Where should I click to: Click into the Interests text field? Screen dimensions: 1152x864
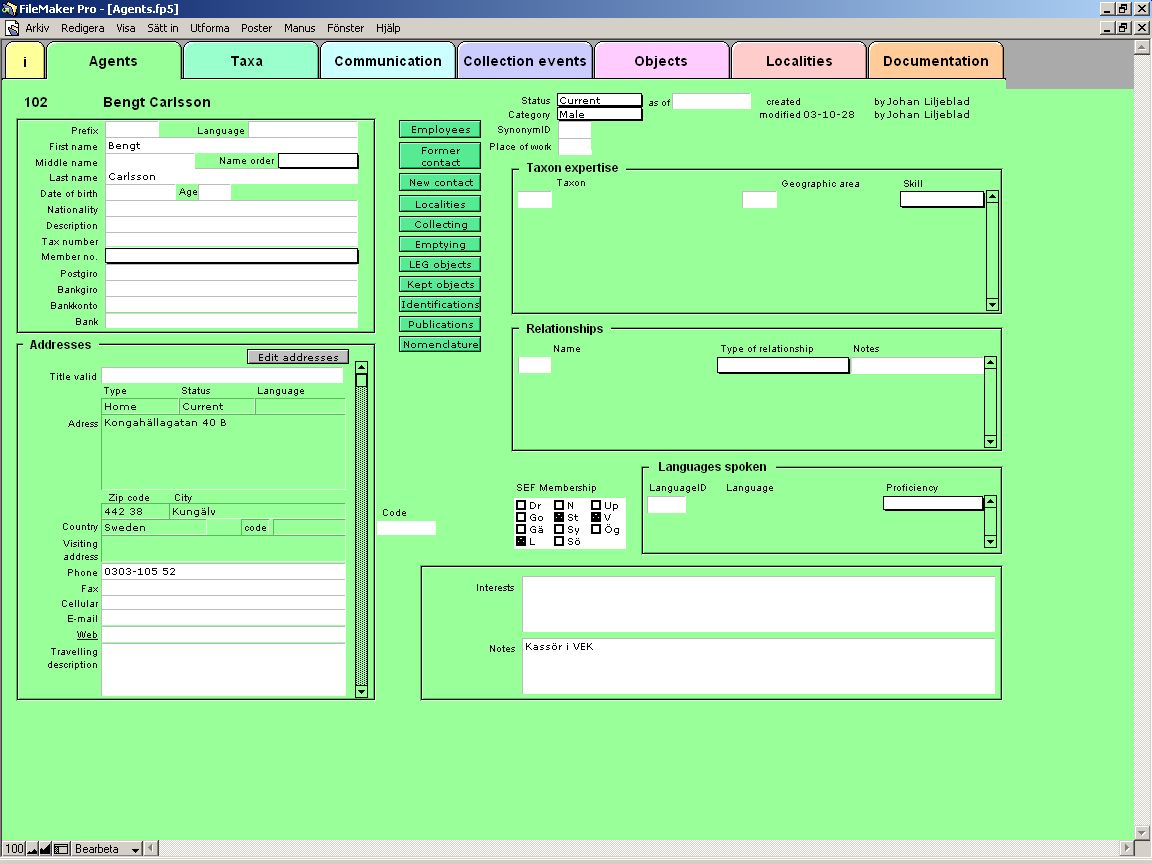(758, 604)
